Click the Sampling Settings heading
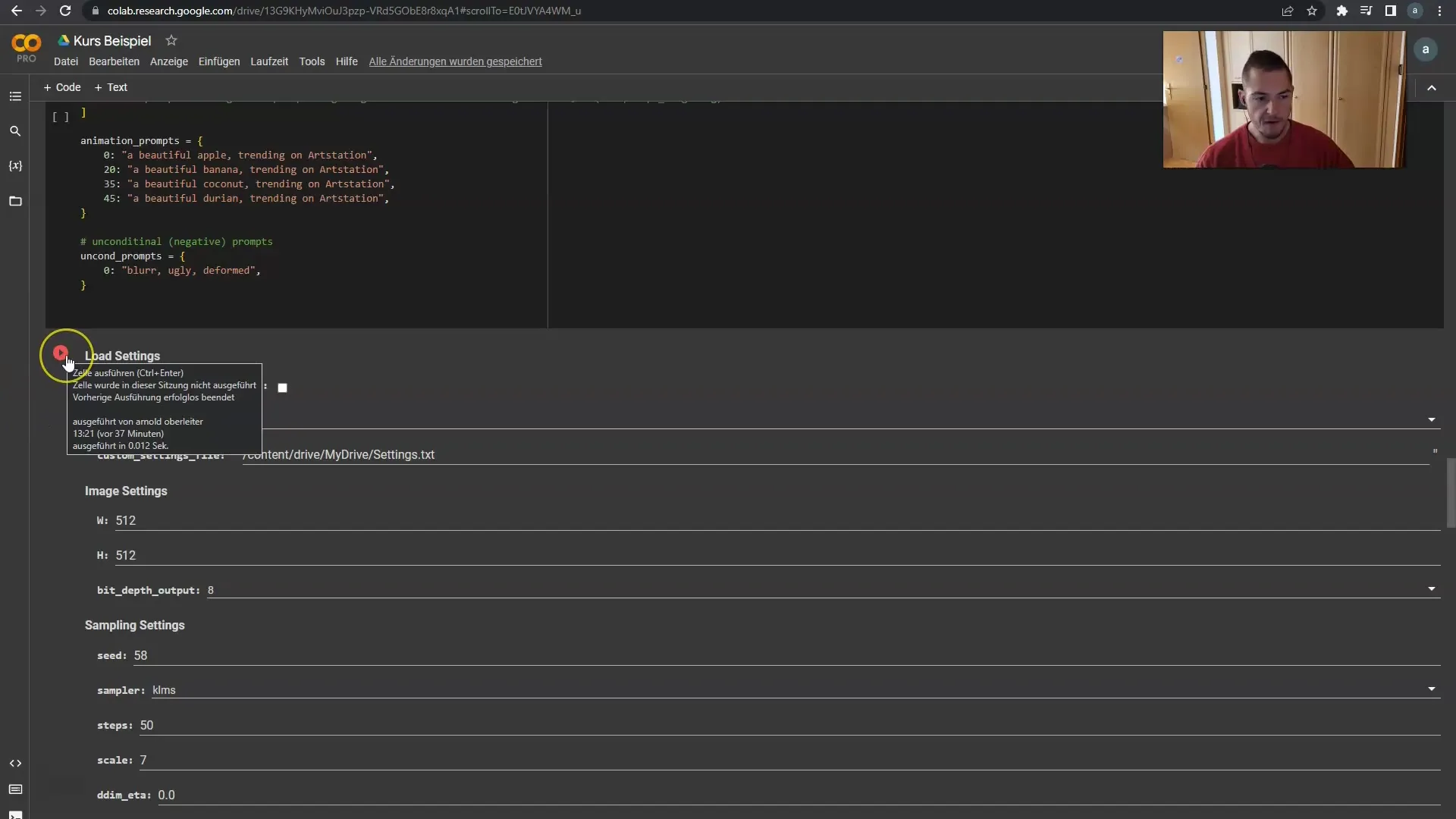The height and width of the screenshot is (819, 1456). [135, 625]
